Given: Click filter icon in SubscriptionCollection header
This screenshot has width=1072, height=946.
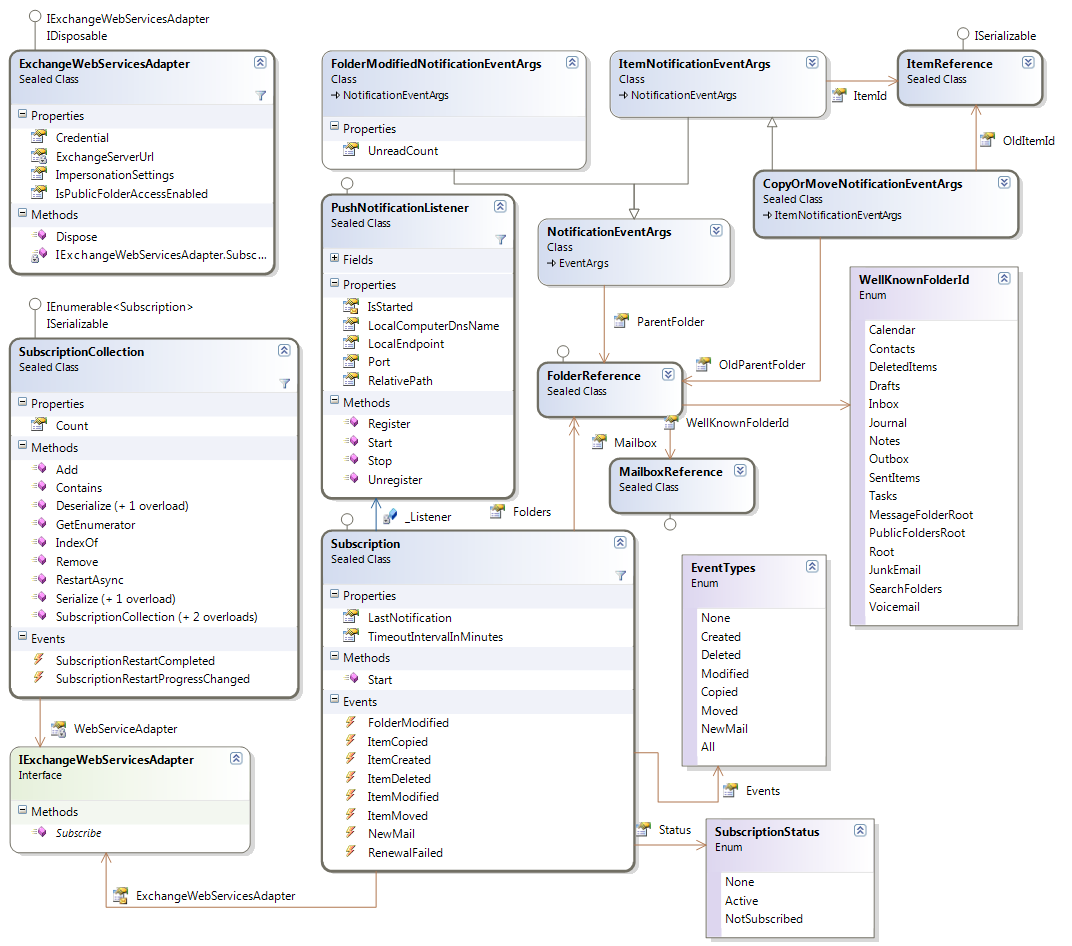Looking at the screenshot, I should click(x=285, y=383).
